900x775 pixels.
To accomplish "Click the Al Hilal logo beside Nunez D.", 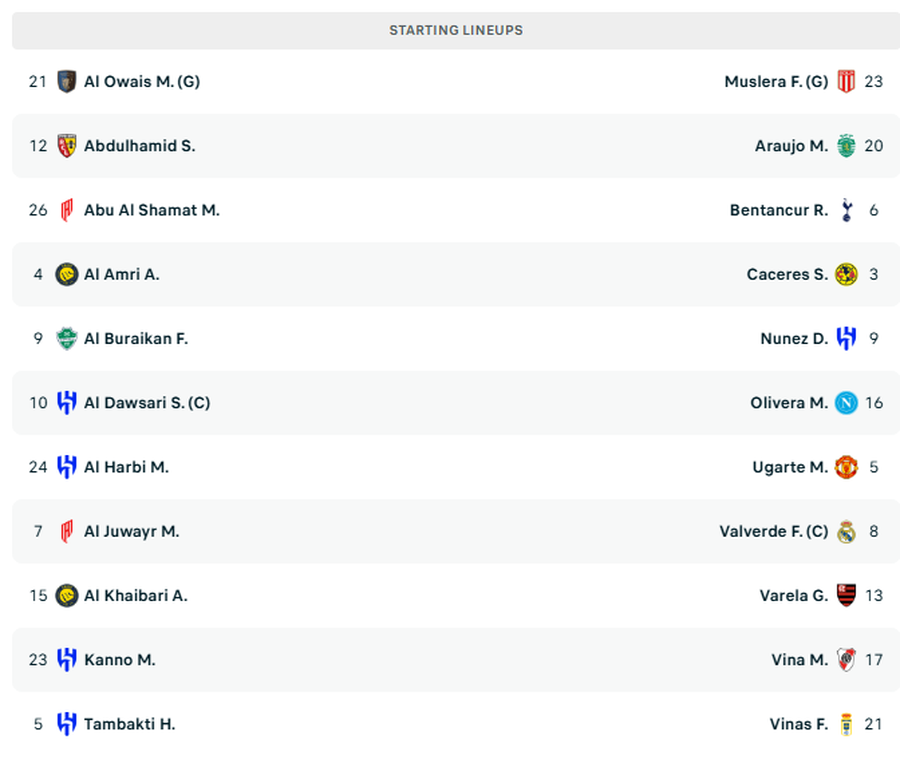I will pyautogui.click(x=847, y=339).
